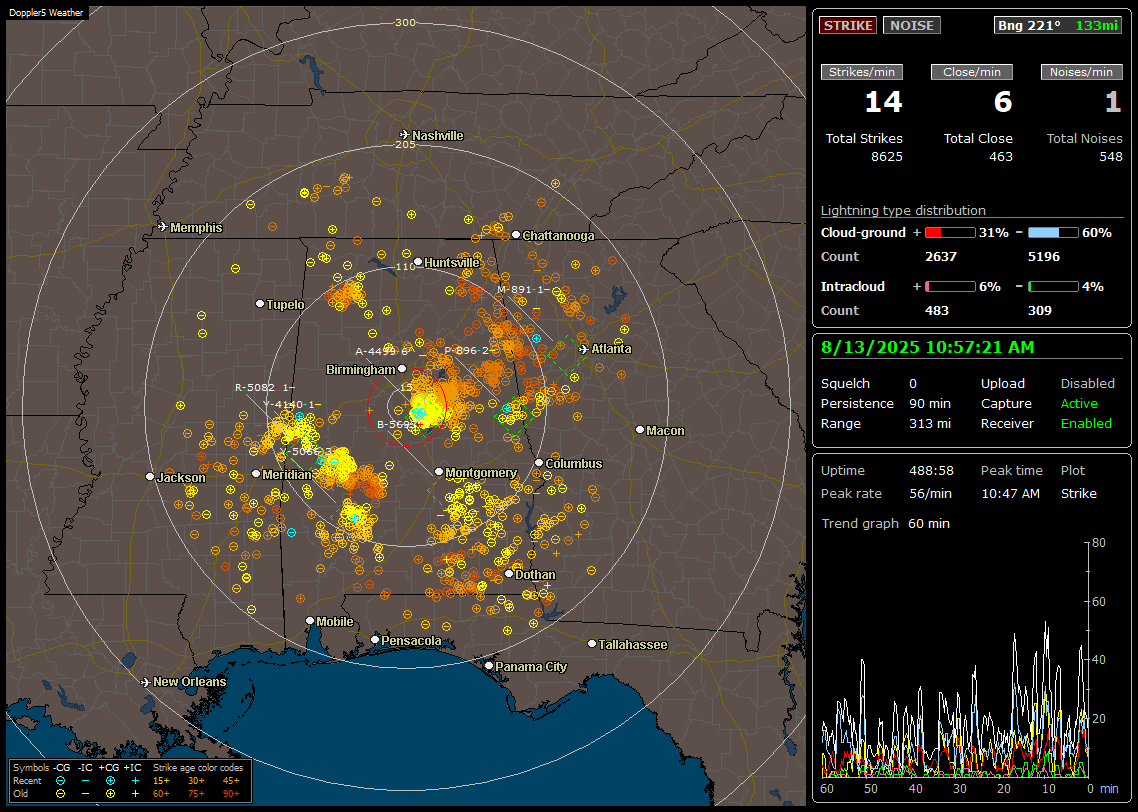Click the Old -CG yellow legend symbol
This screenshot has width=1138, height=812.
pyautogui.click(x=60, y=794)
